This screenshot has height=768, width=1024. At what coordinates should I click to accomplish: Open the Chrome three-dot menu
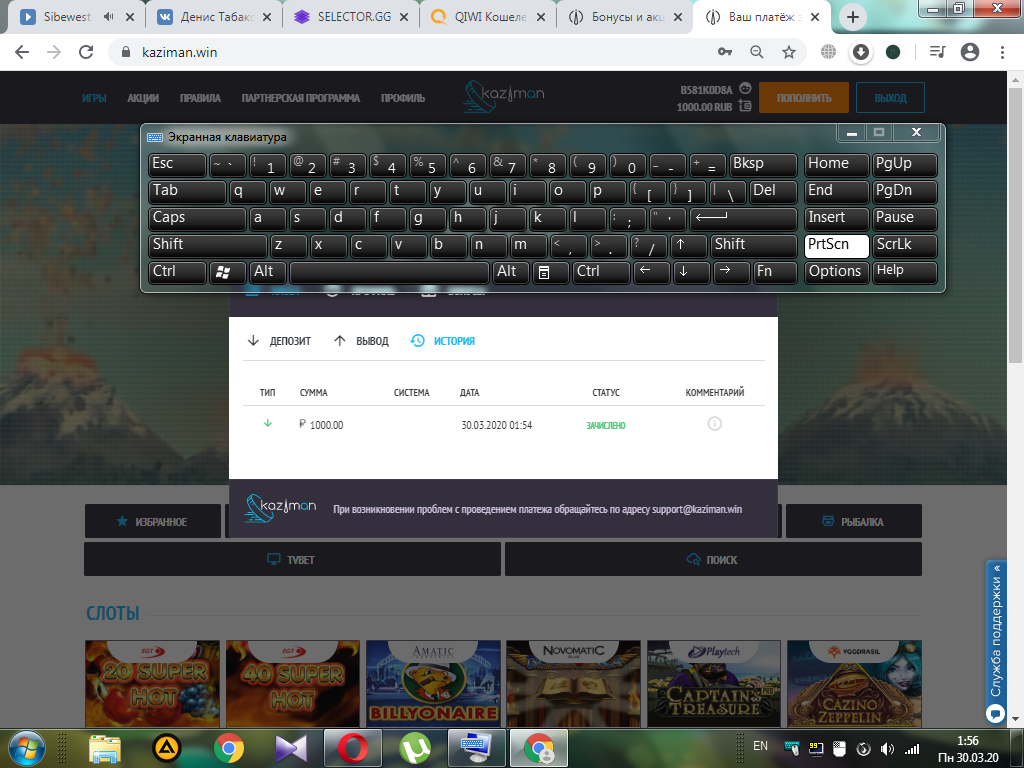(x=1002, y=52)
